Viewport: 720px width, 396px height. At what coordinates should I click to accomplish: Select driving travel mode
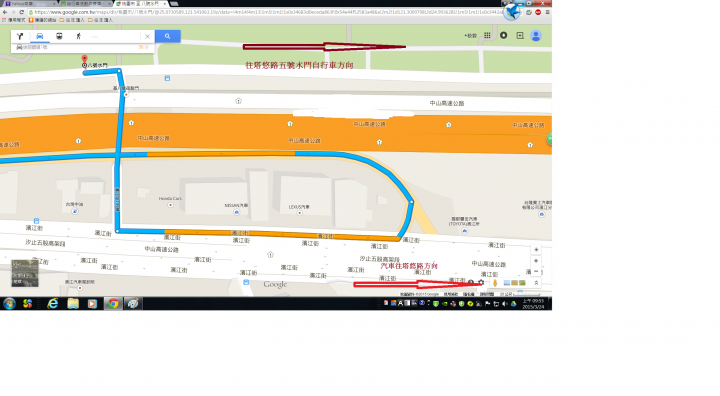tap(40, 36)
